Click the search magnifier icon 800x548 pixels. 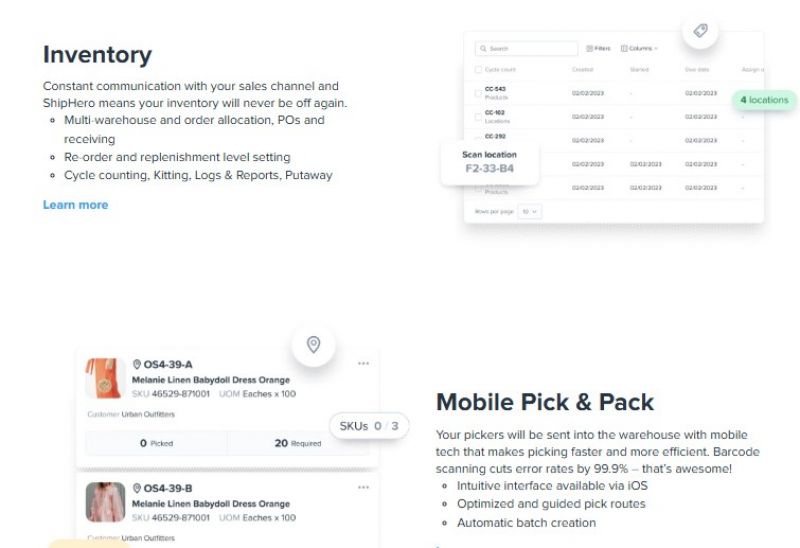[x=483, y=48]
